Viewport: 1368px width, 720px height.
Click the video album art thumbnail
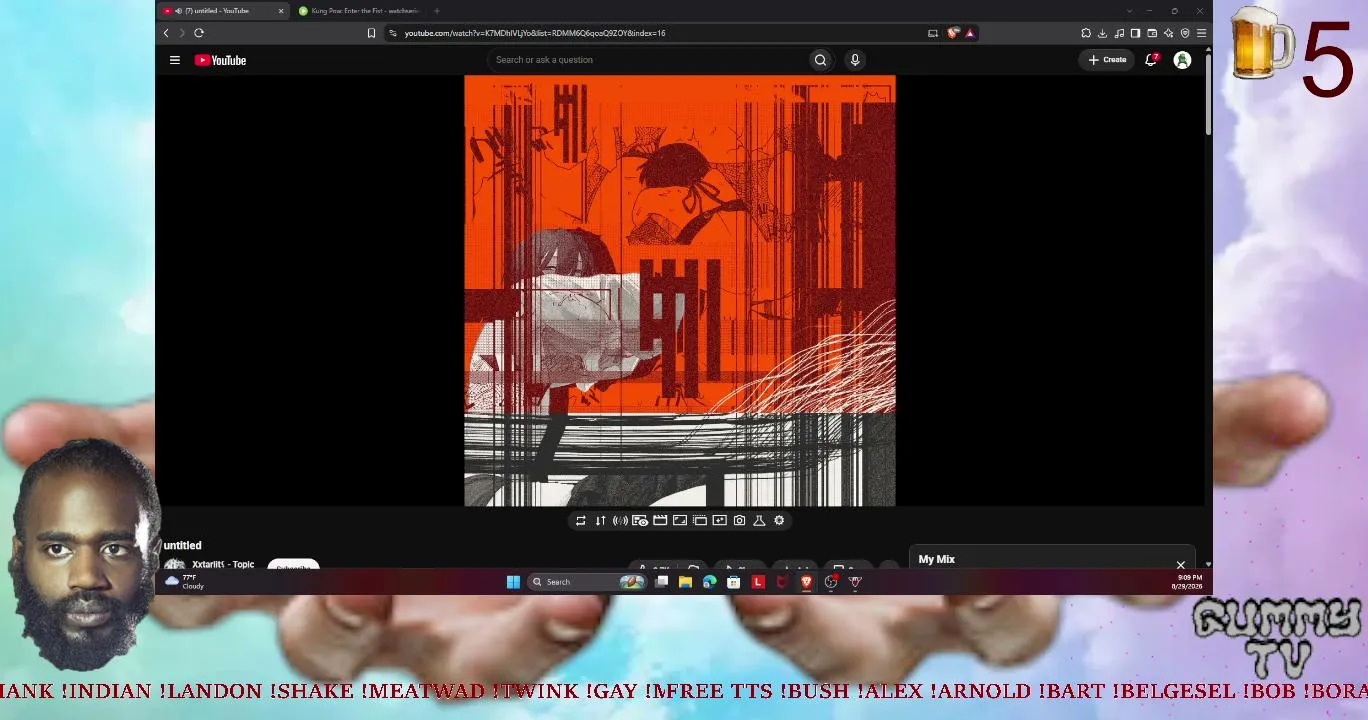pyautogui.click(x=680, y=291)
